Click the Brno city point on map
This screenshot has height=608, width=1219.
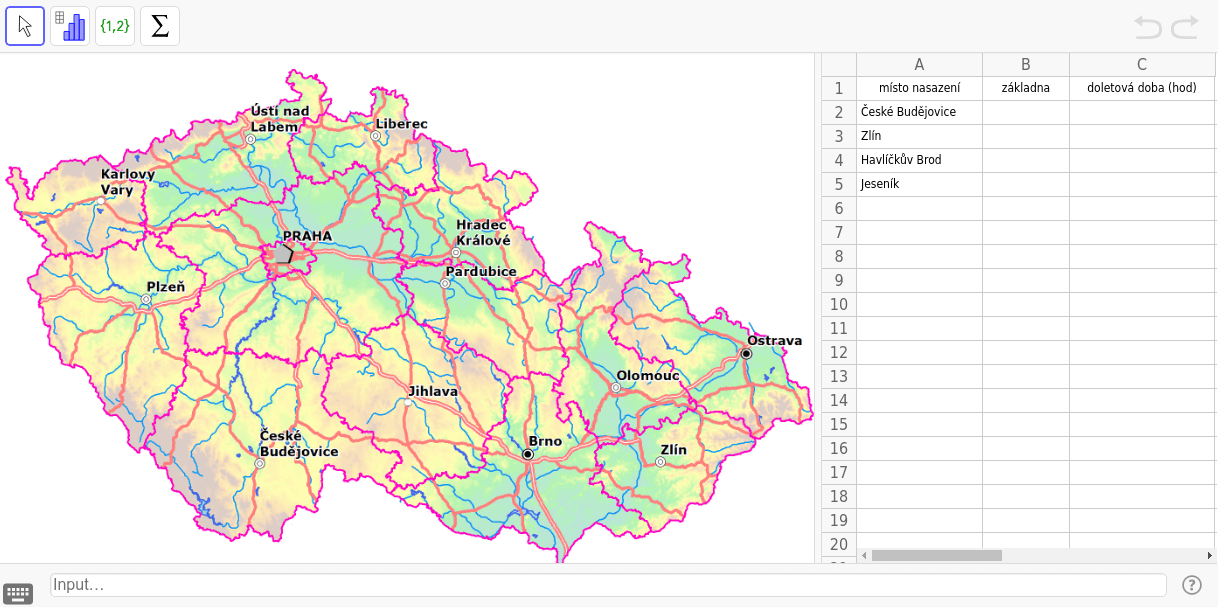click(x=528, y=454)
